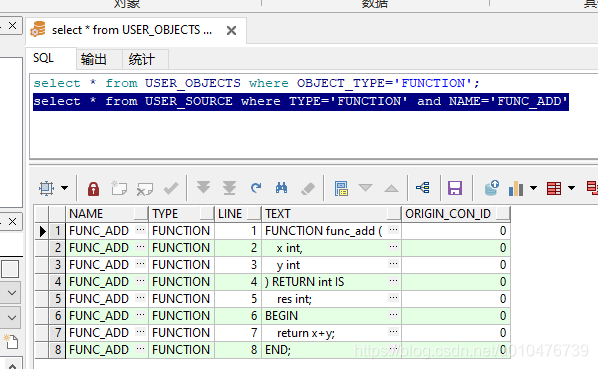Click the post changes checkmark icon
The width and height of the screenshot is (598, 369).
click(x=171, y=188)
